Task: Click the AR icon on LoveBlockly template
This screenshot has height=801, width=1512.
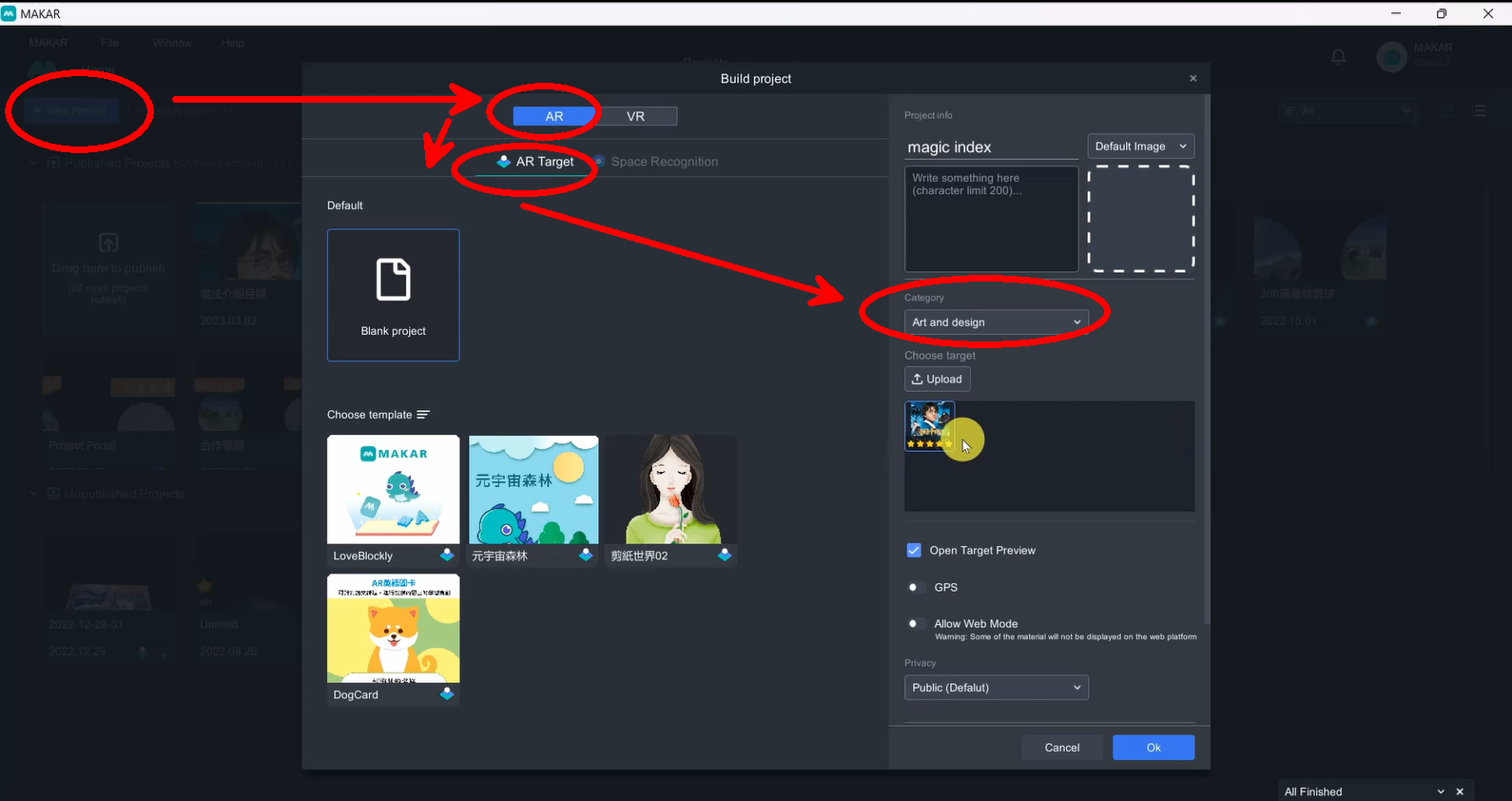Action: 447,555
